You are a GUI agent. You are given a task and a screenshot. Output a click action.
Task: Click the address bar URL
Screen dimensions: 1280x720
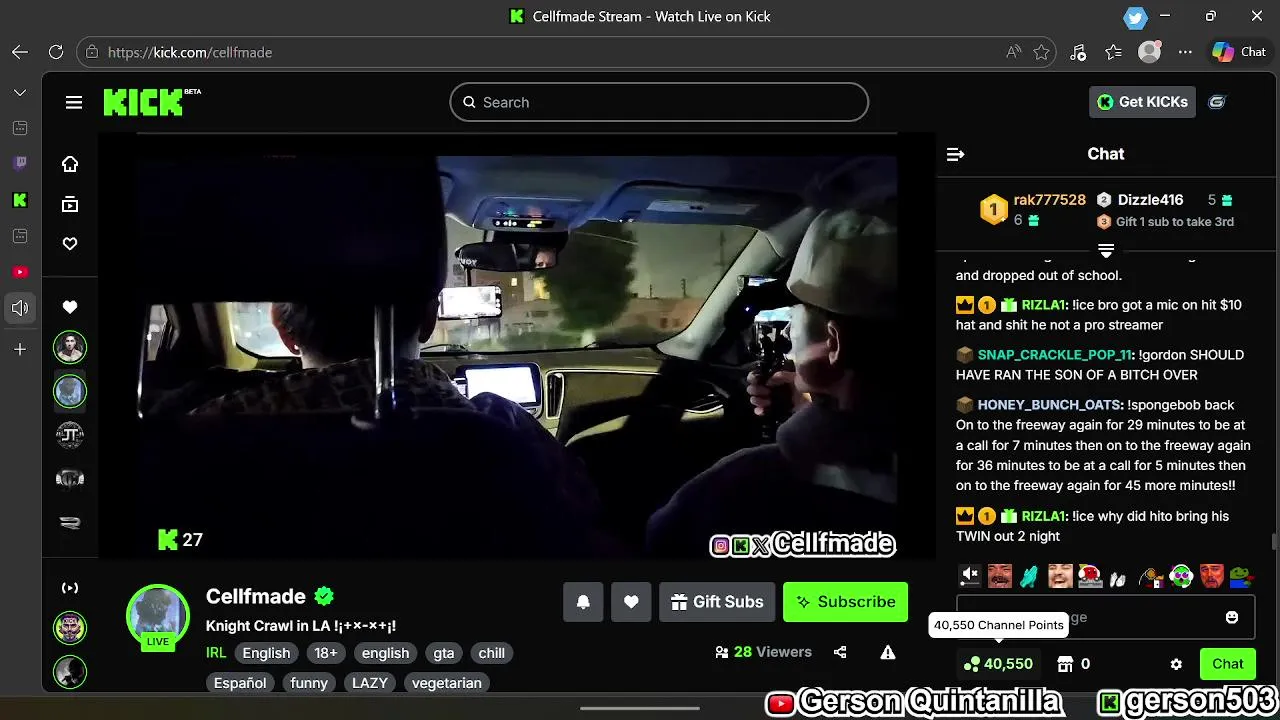(190, 52)
